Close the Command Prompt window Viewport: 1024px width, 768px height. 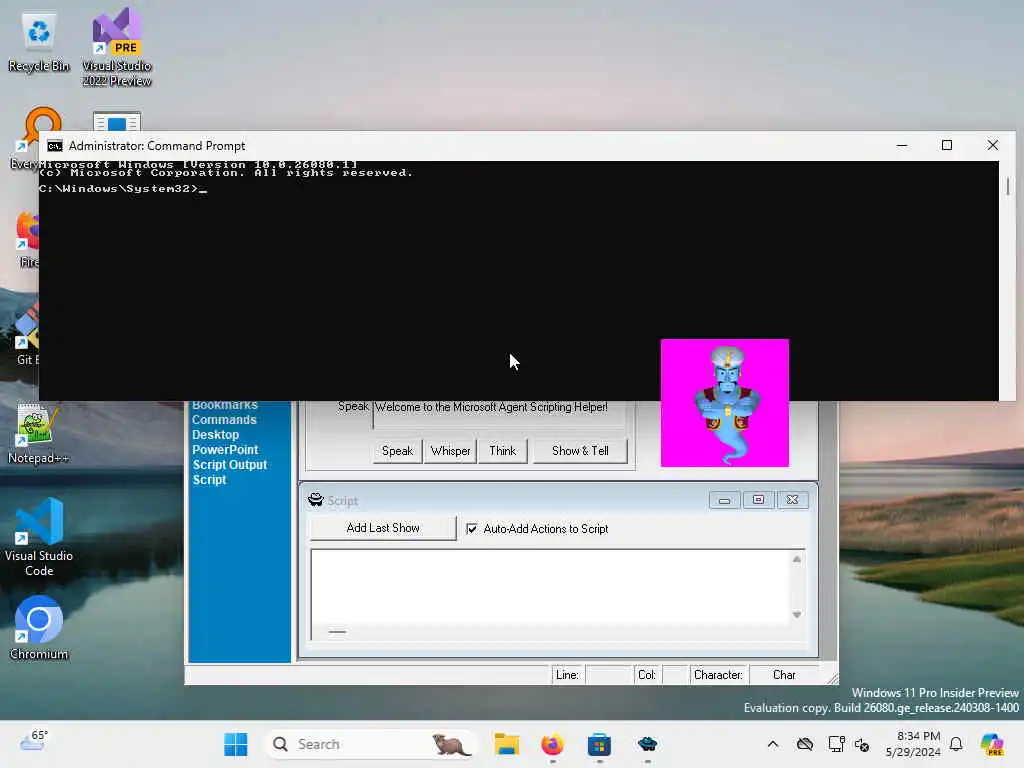[x=993, y=146]
